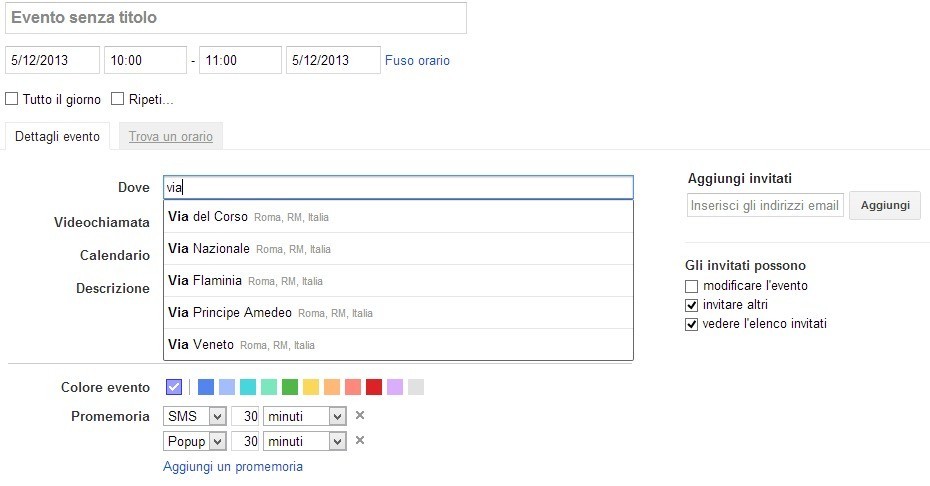The width and height of the screenshot is (930, 486).
Task: Remove the SMS reminder with X icon
Action: tap(361, 416)
